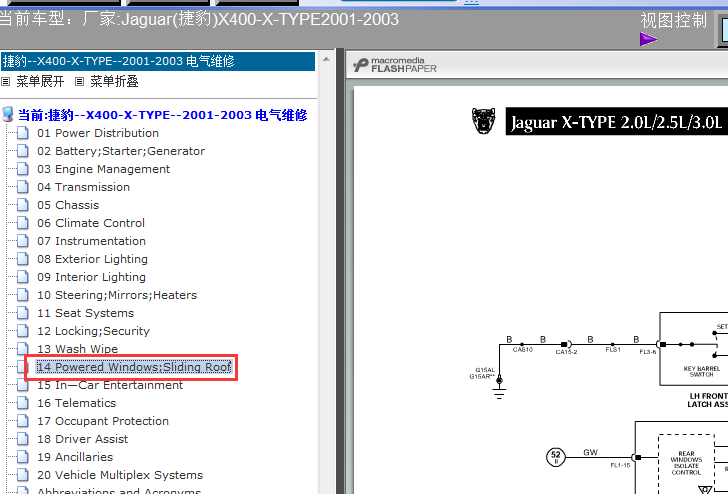Open 15 In-Car Entertainment section
728x494 pixels.
110,385
